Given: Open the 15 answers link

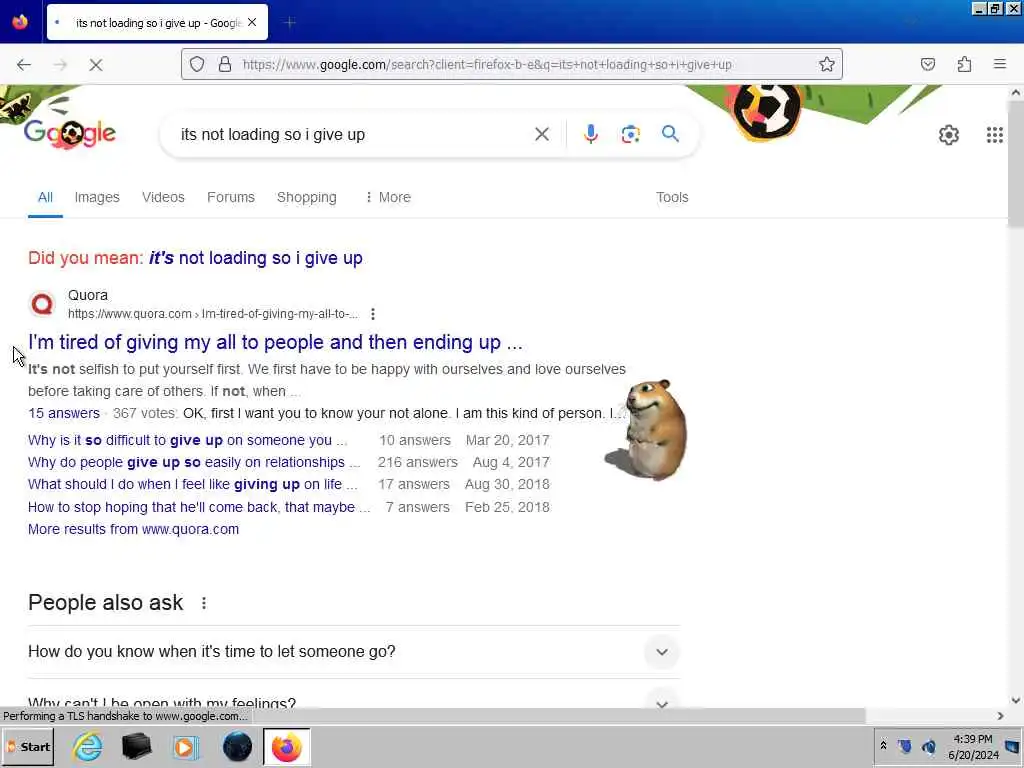Looking at the screenshot, I should pyautogui.click(x=64, y=413).
